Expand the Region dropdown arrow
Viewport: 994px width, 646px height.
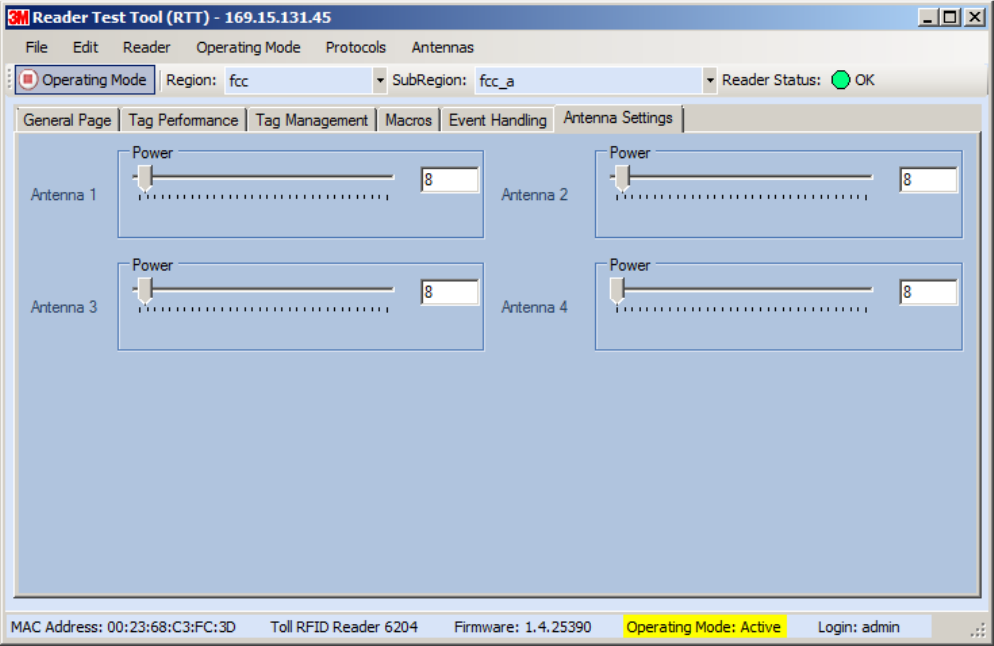point(380,81)
